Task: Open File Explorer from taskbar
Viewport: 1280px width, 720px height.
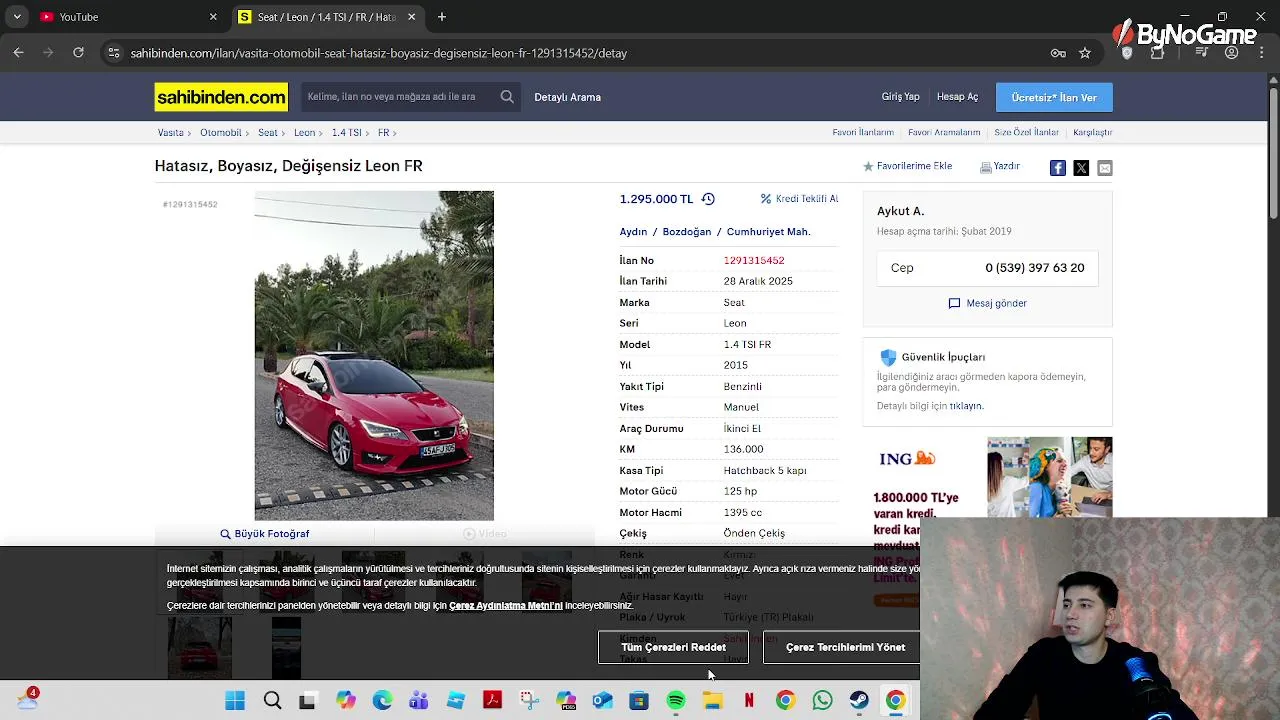Action: pos(712,701)
